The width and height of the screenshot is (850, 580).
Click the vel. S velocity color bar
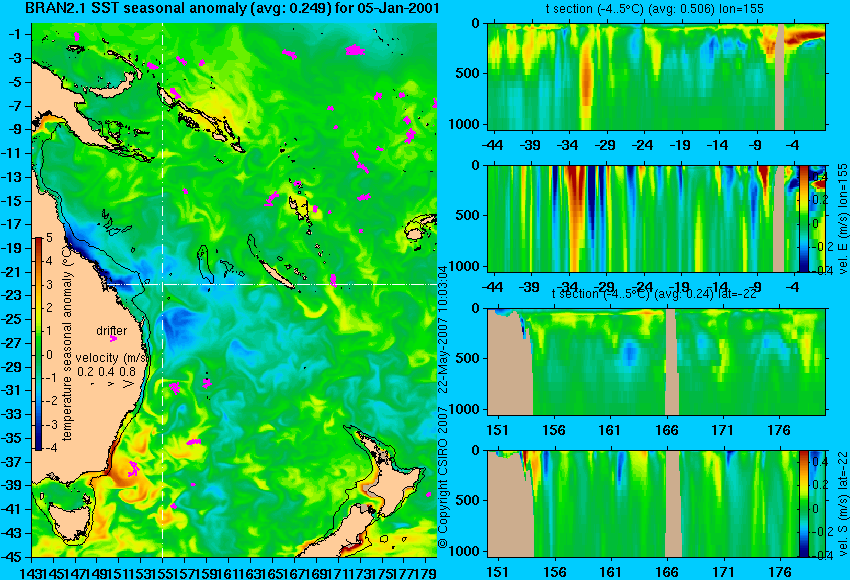click(803, 504)
